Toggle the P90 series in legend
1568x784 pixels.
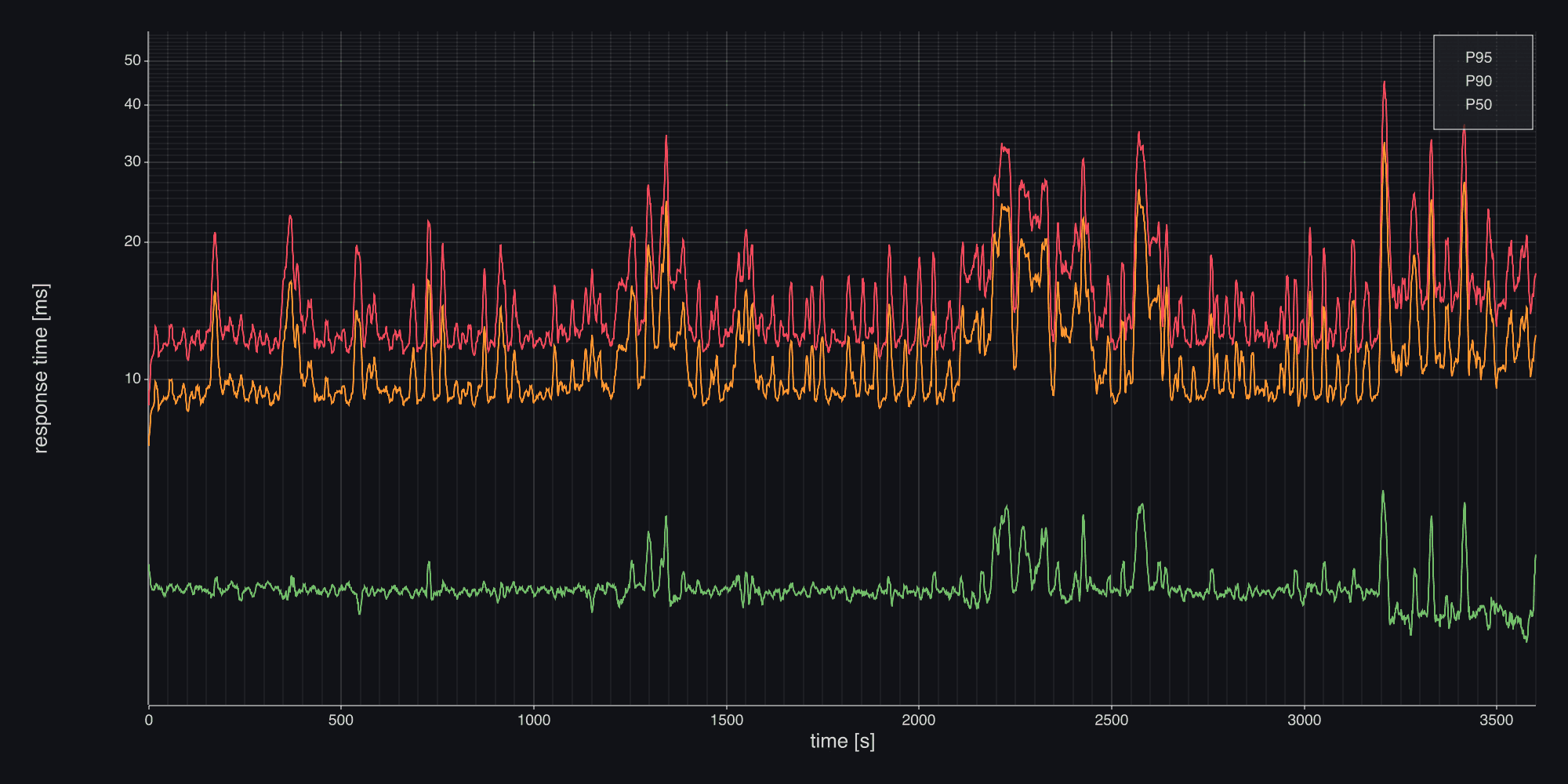1478,82
